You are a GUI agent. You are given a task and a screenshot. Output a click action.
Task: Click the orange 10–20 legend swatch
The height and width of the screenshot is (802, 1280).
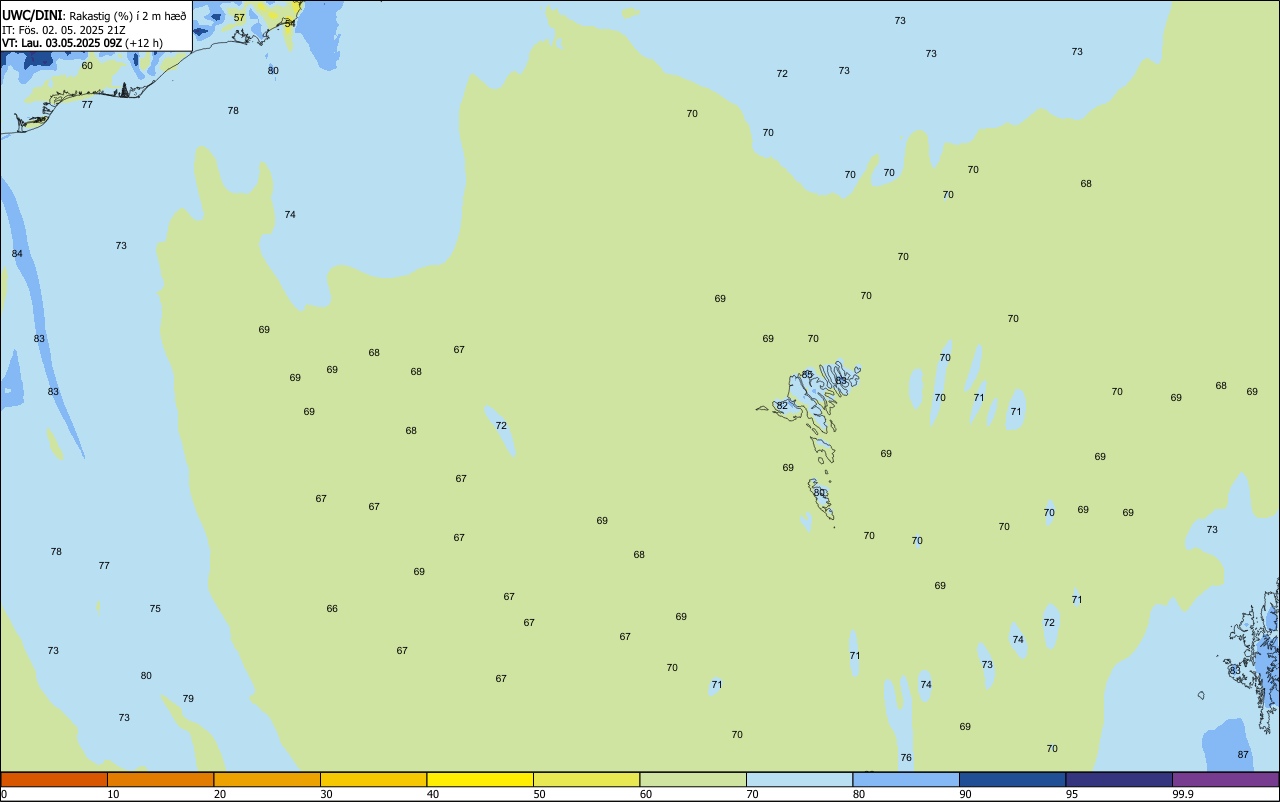160,779
